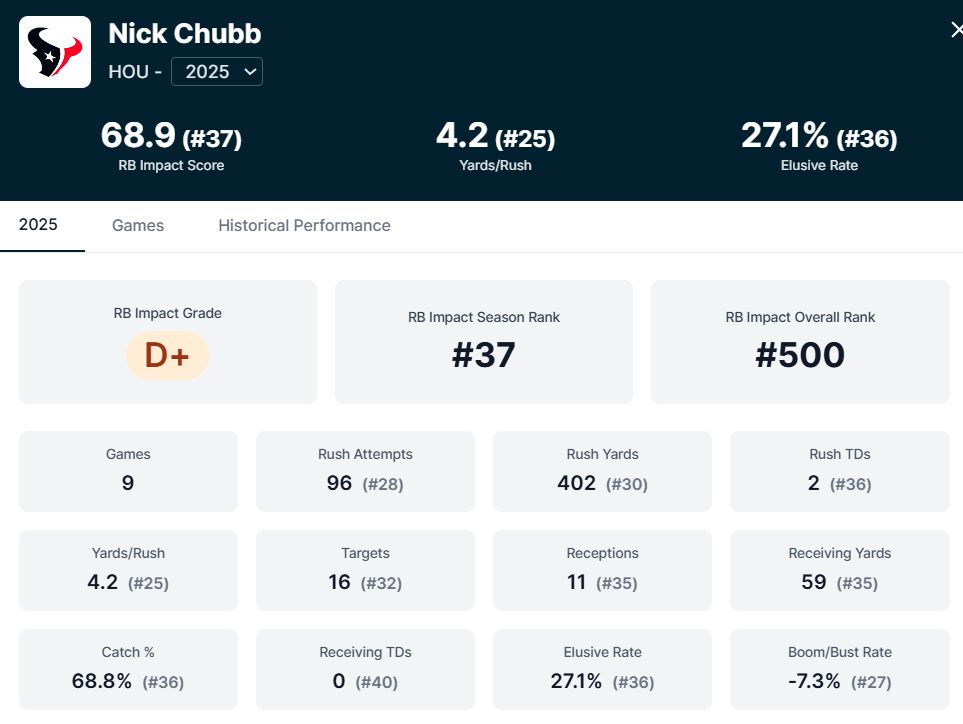This screenshot has height=724, width=963.
Task: Close the Nick Chubb player panel
Action: click(956, 30)
